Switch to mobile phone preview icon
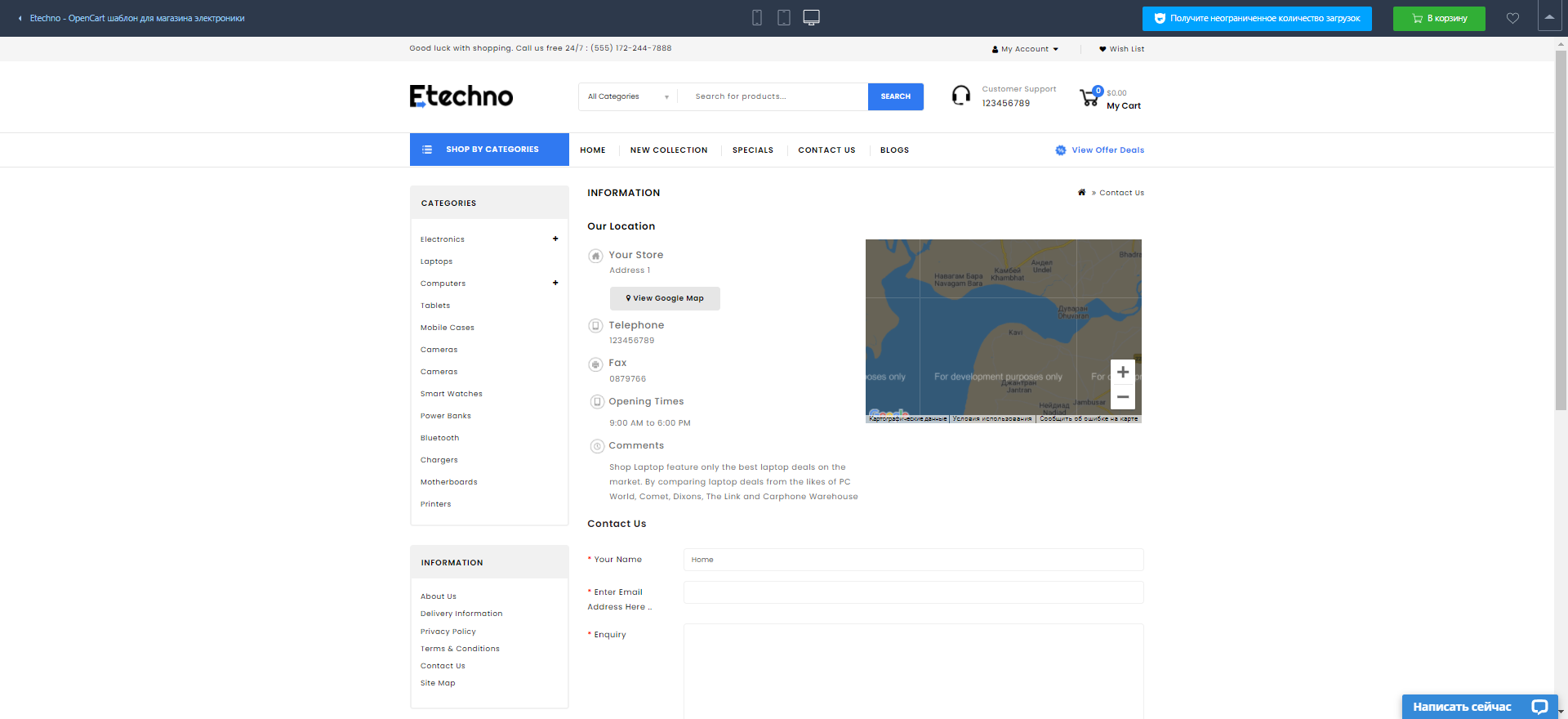The image size is (1568, 719). click(757, 18)
